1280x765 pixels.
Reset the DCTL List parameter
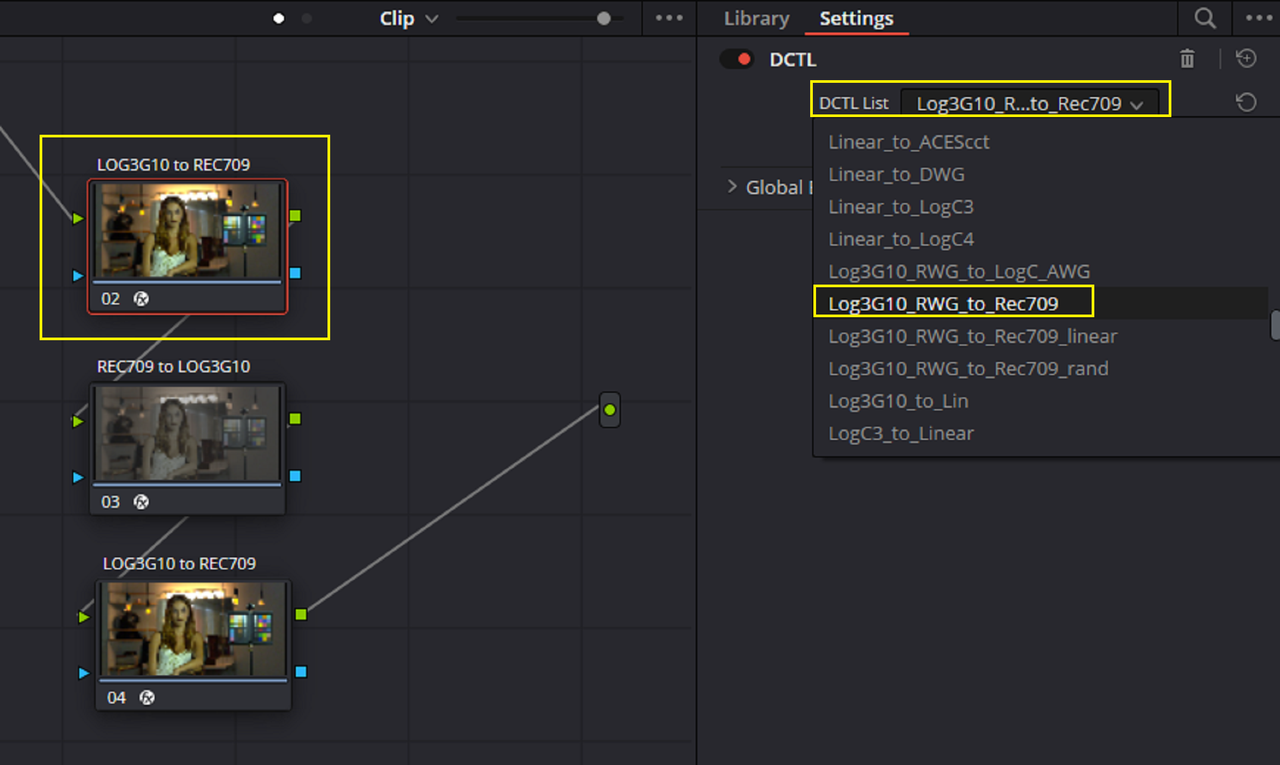(x=1246, y=102)
